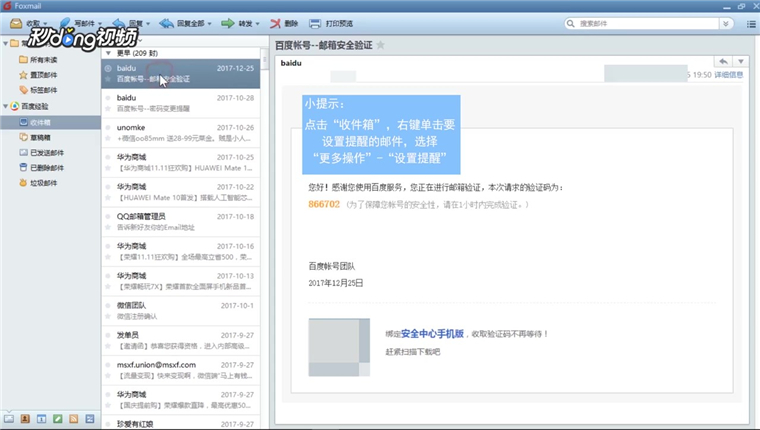Open the 转发 dropdown arrow
760x430 pixels.
[x=257, y=24]
